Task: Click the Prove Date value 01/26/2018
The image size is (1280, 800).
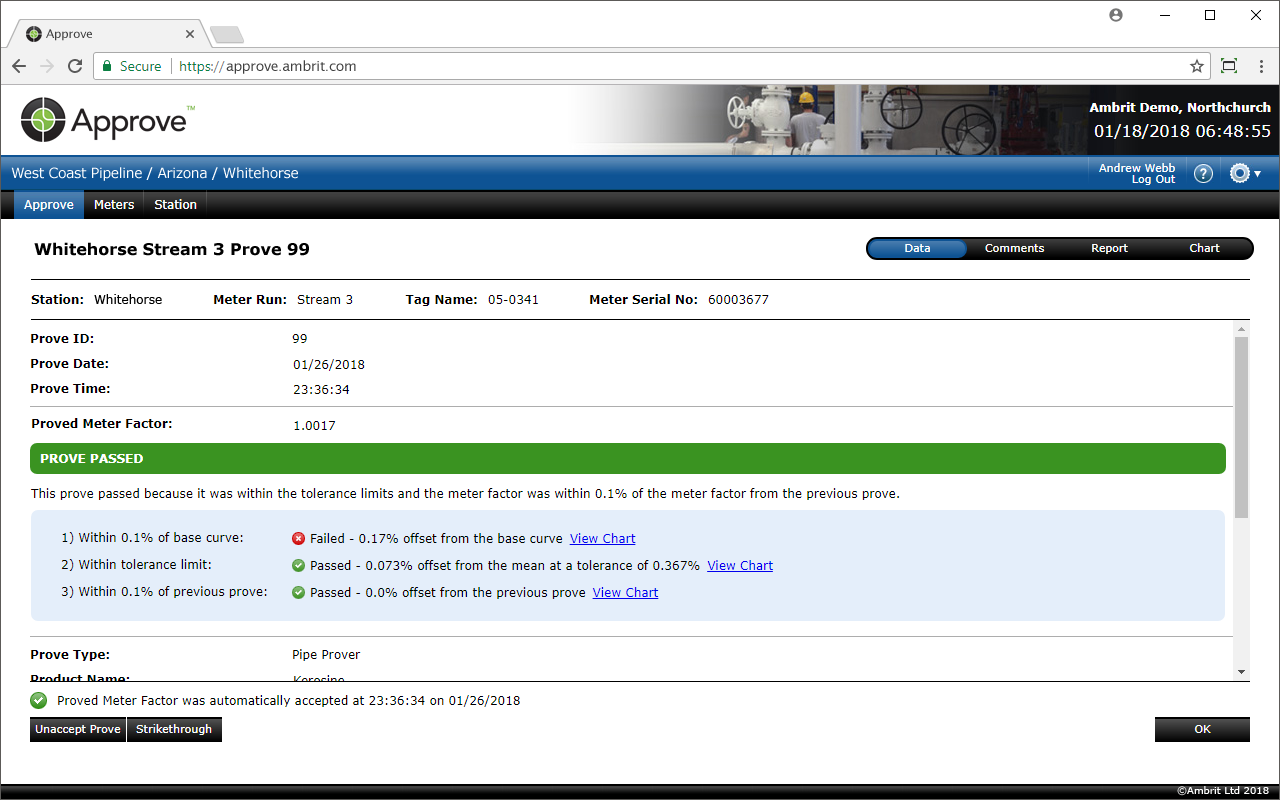Action: pyautogui.click(x=329, y=364)
